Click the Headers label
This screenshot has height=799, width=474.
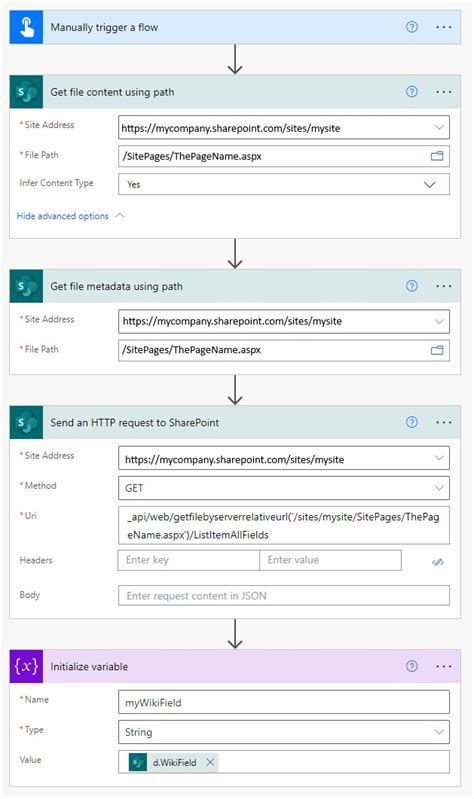[36, 560]
